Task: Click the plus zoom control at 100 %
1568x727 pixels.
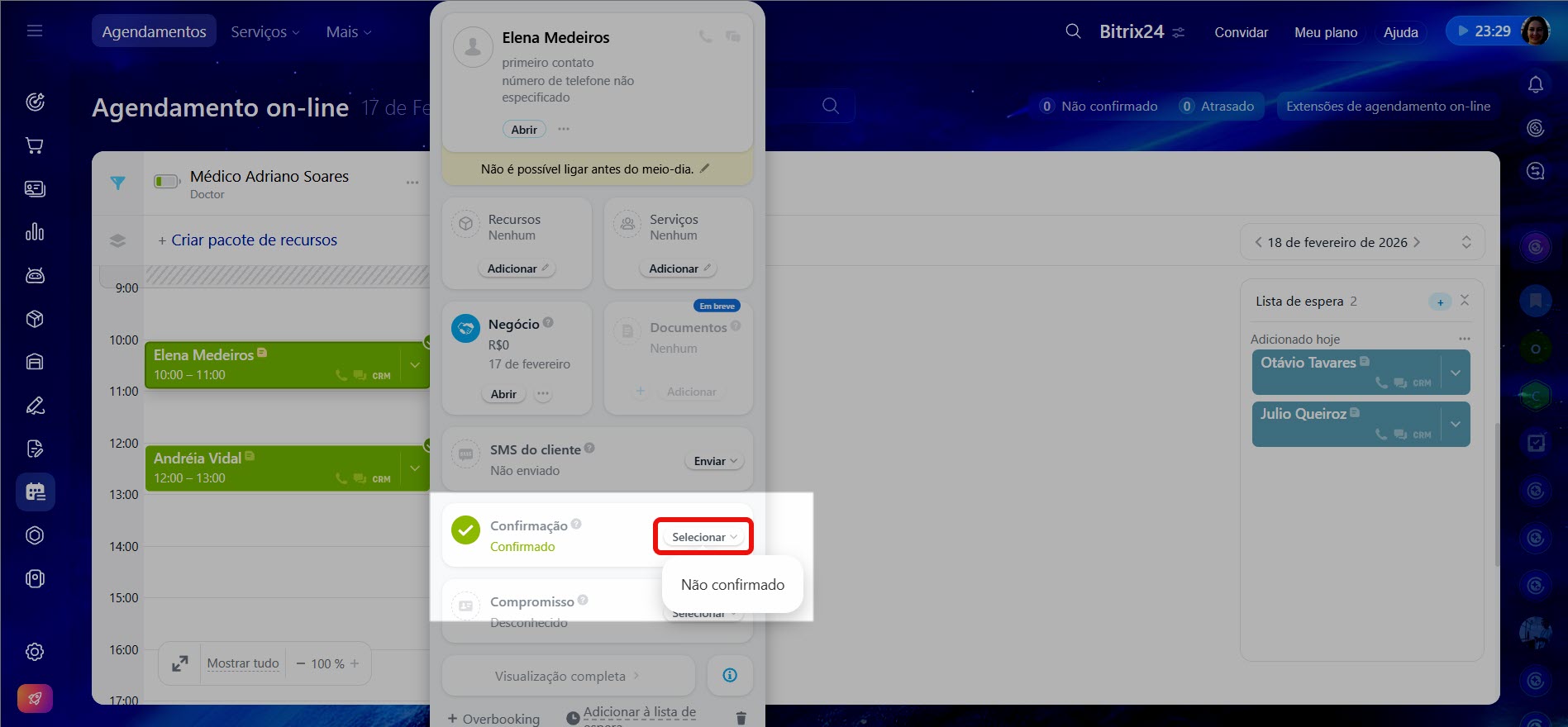Action: [355, 663]
